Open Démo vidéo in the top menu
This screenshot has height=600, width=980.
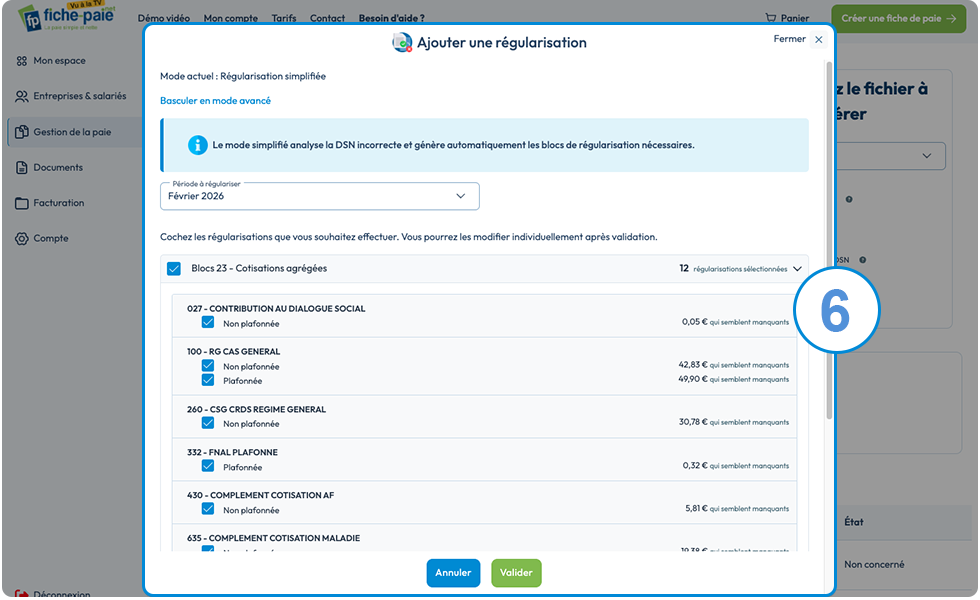164,18
